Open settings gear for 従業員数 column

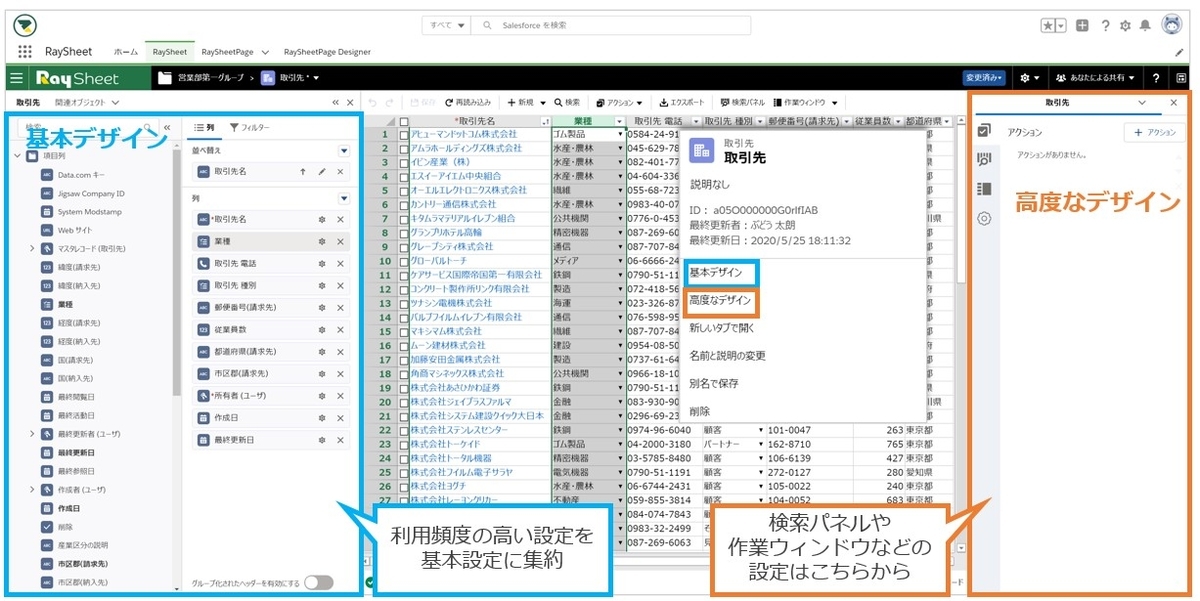click(322, 329)
